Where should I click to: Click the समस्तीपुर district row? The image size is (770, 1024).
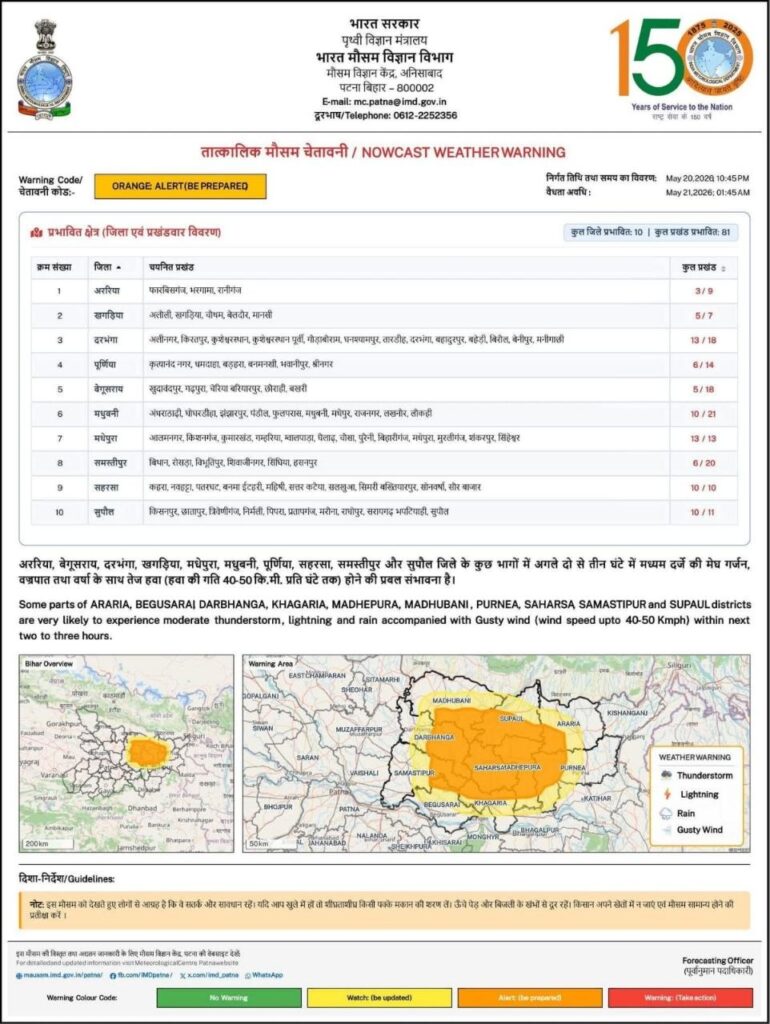pyautogui.click(x=385, y=463)
